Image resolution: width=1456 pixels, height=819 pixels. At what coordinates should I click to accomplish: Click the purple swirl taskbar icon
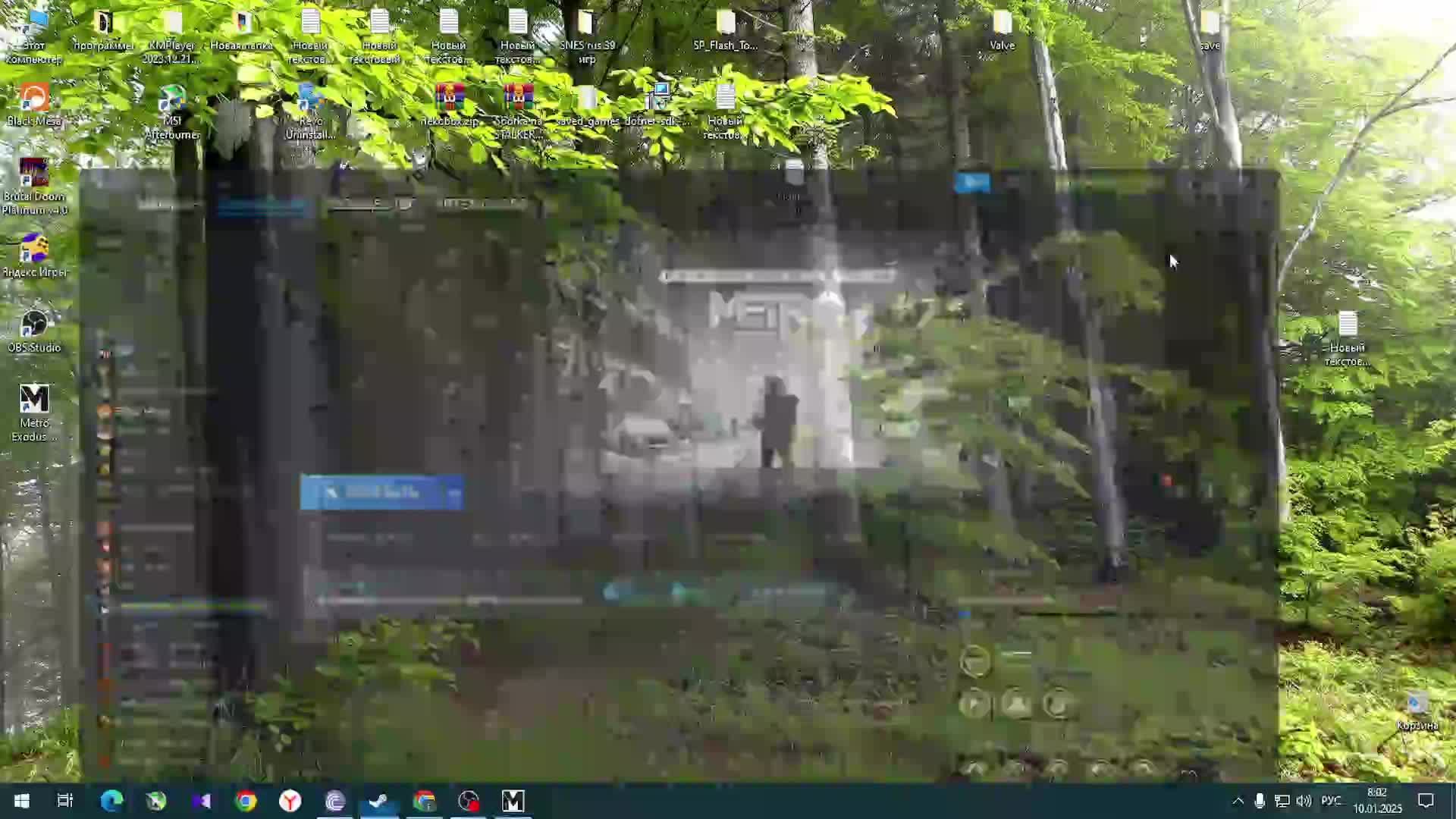click(335, 801)
